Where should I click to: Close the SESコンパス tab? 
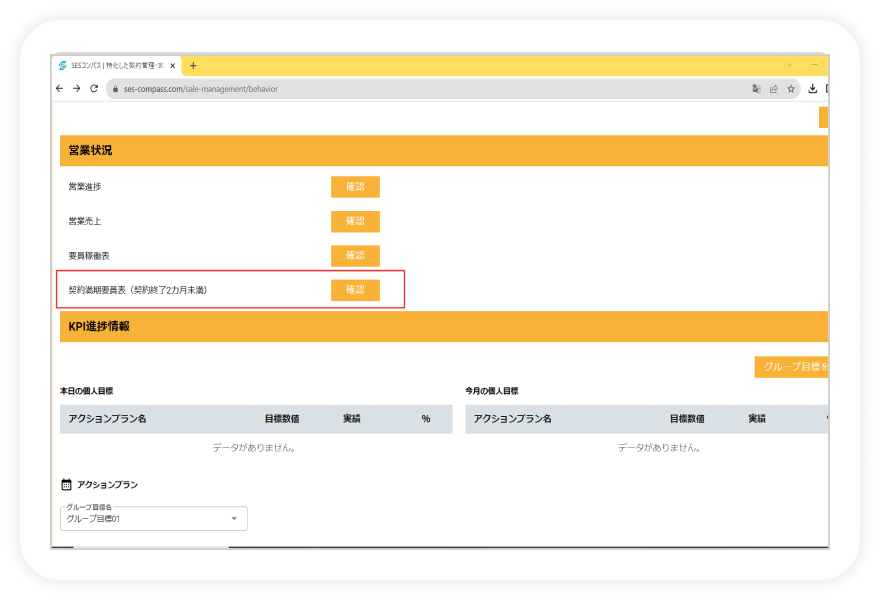173,66
